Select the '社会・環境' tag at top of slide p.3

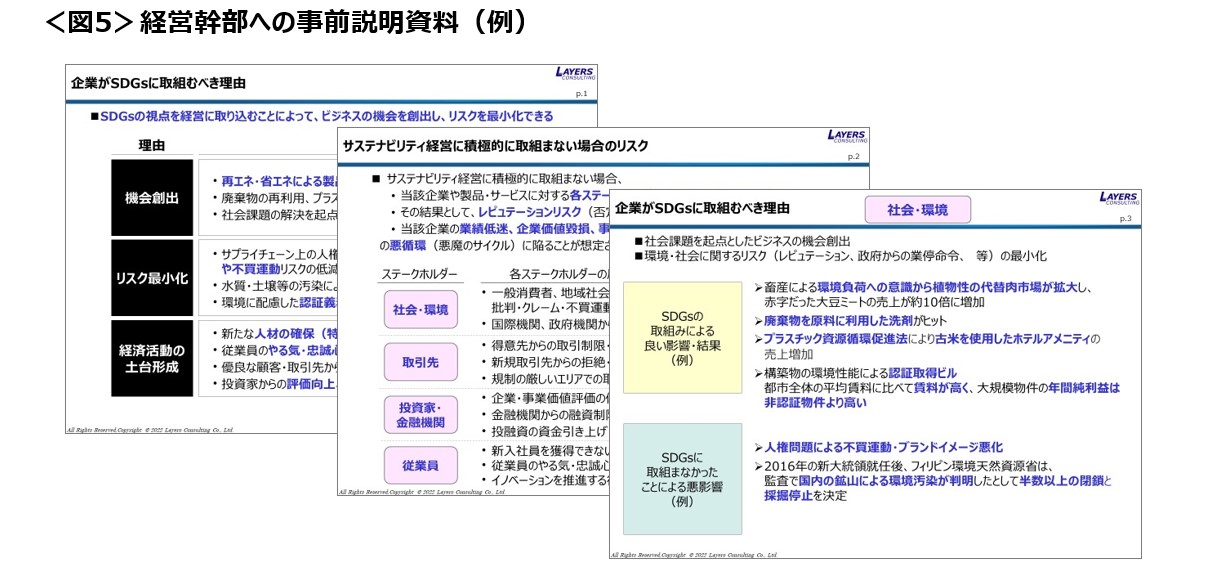click(x=917, y=210)
